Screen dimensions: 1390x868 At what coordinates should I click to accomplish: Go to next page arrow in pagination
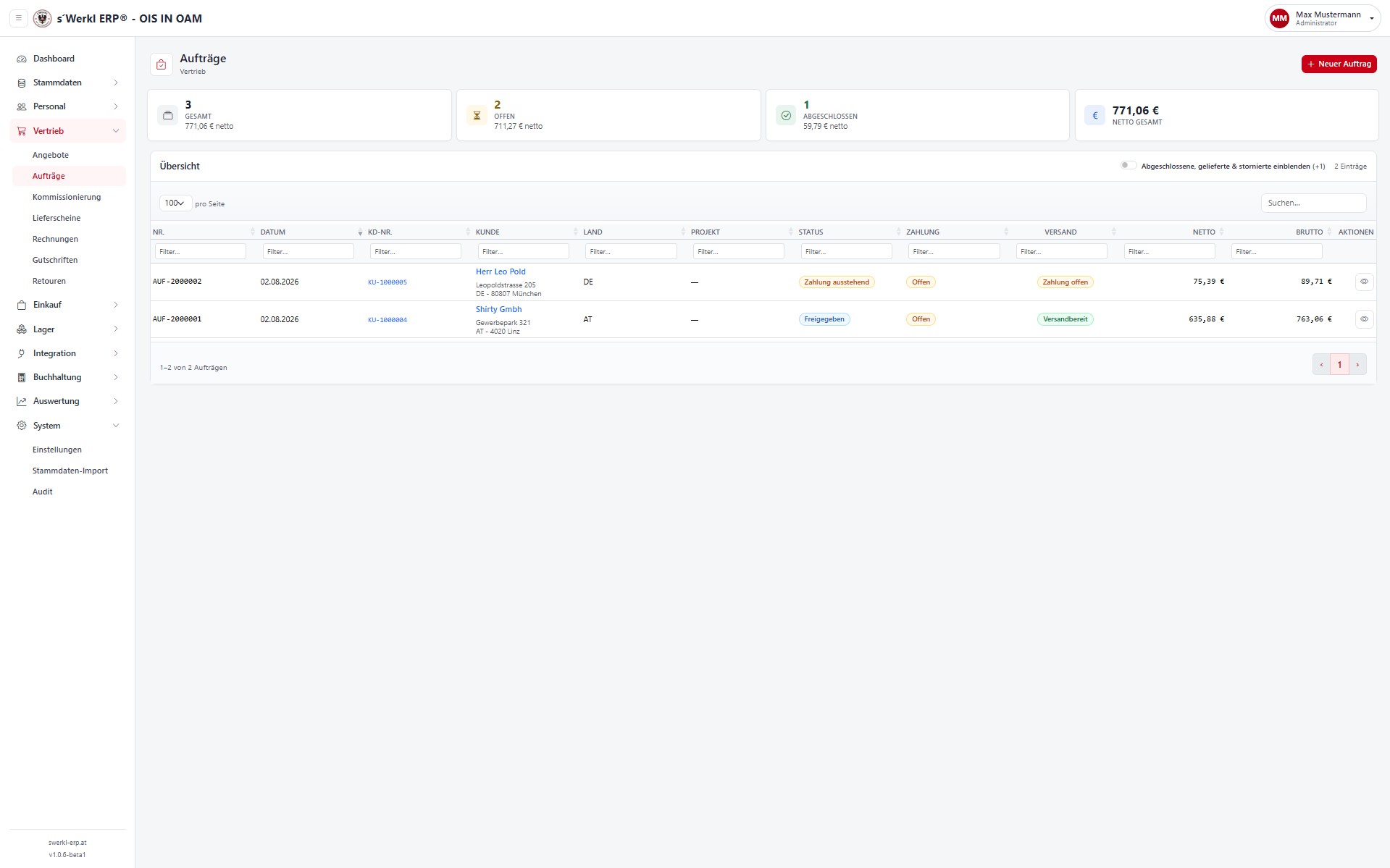(1357, 365)
